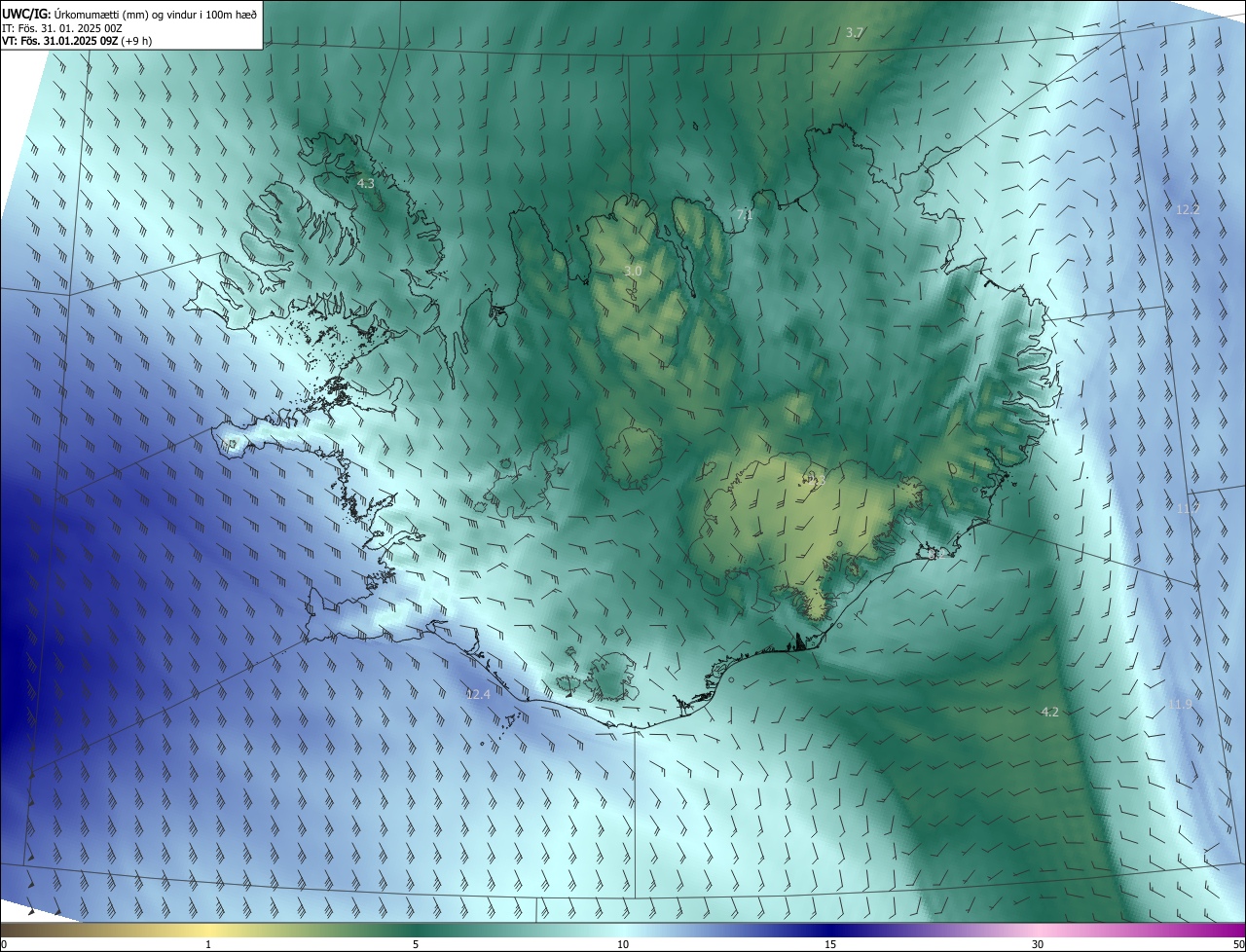
Task: Click the colorbar tick label 10
Action: click(623, 944)
